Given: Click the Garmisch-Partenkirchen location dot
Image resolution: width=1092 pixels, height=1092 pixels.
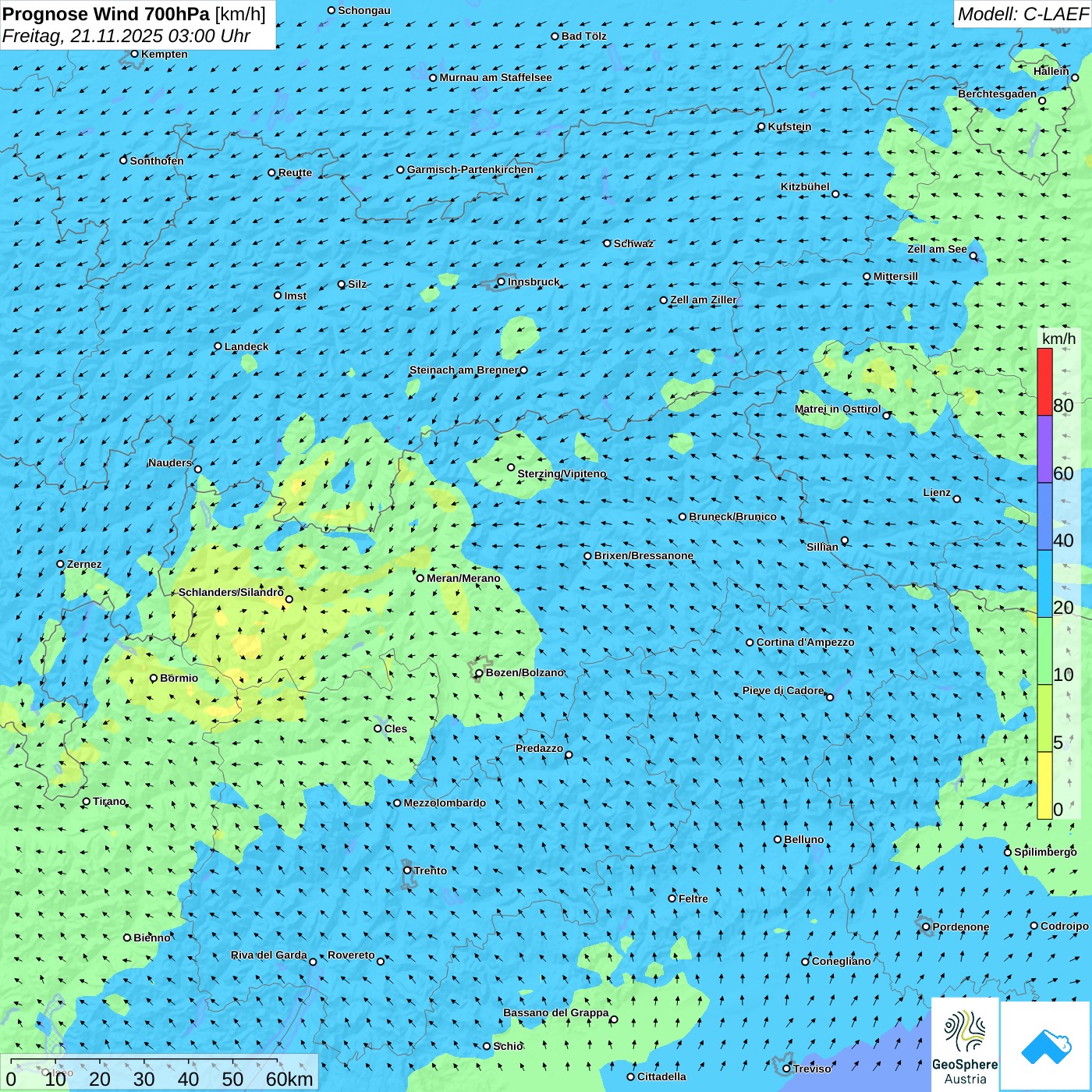Looking at the screenshot, I should (400, 169).
